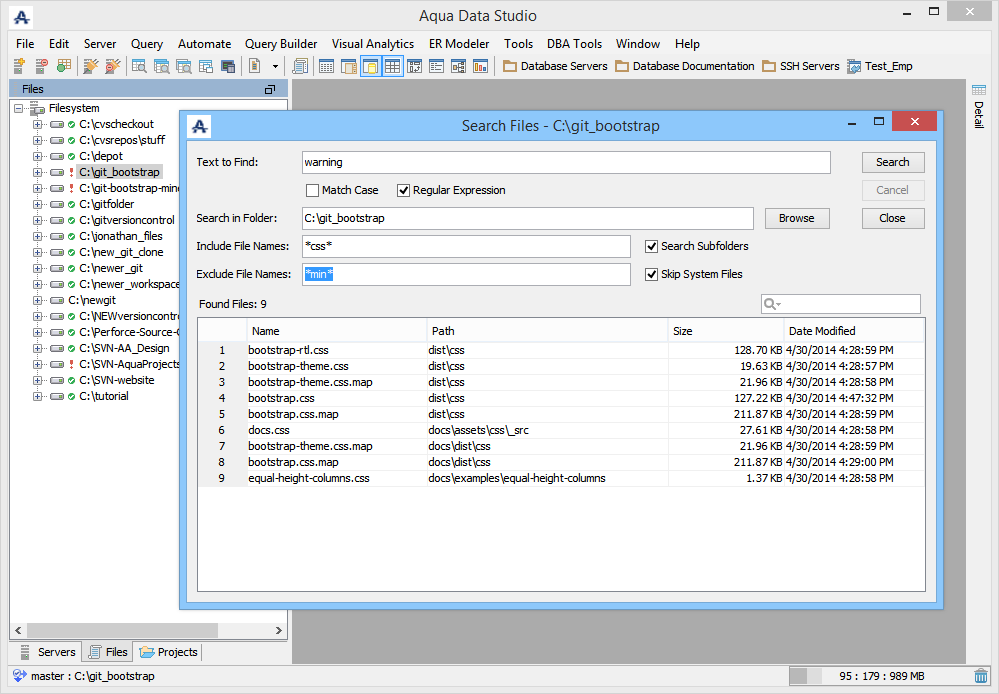This screenshot has width=999, height=694.
Task: Enable the Match Case checkbox
Action: [x=313, y=190]
